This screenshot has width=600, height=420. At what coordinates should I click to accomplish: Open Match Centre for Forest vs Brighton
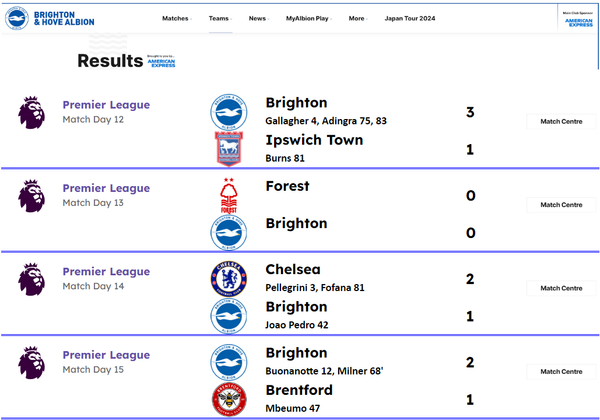click(x=561, y=205)
